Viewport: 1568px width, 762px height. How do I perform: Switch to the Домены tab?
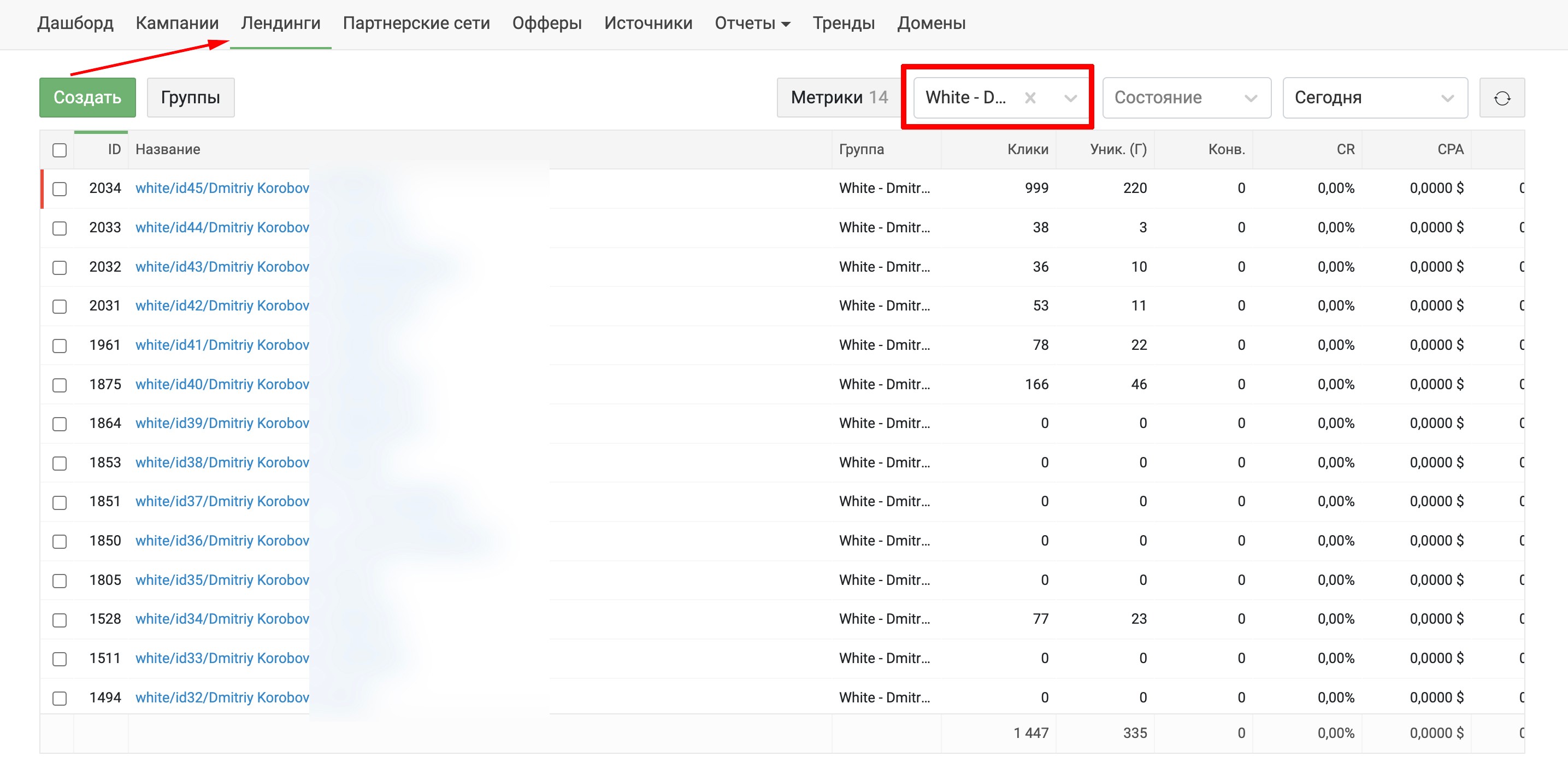point(932,23)
